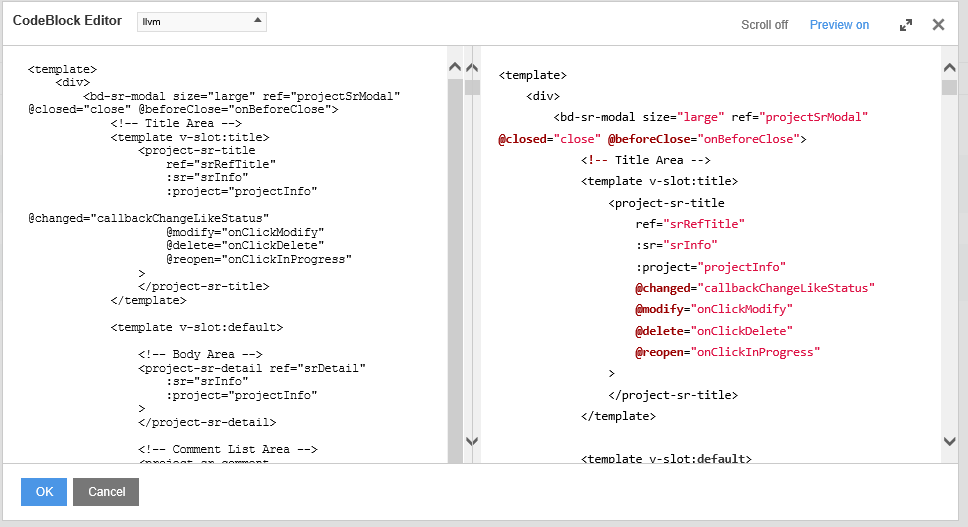The height and width of the screenshot is (527, 968).
Task: Click '@modify="onClickModify"' in the preview pane
Action: pos(714,309)
